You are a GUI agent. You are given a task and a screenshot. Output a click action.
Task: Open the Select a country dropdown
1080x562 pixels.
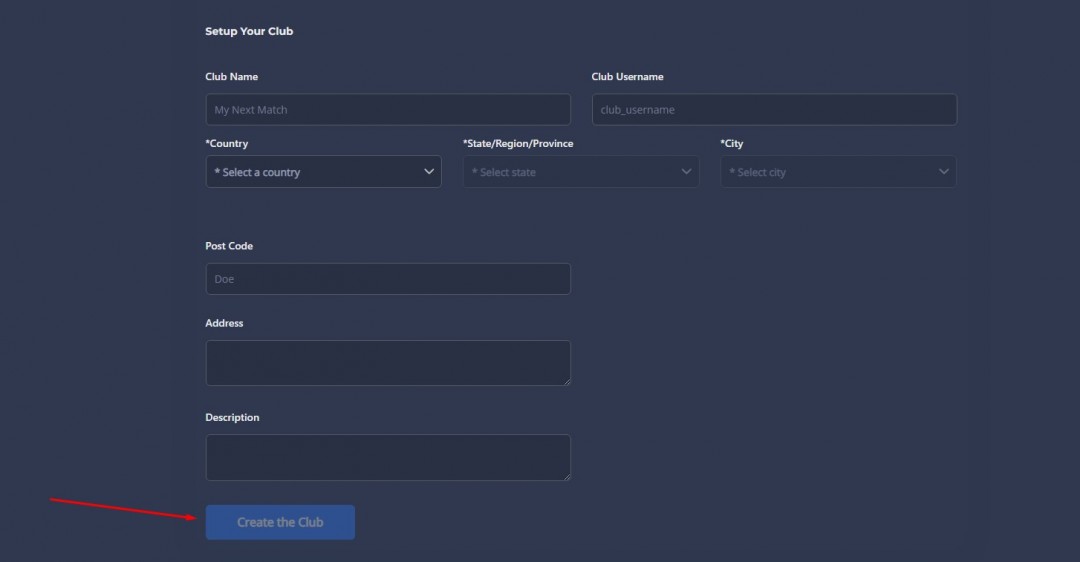323,171
